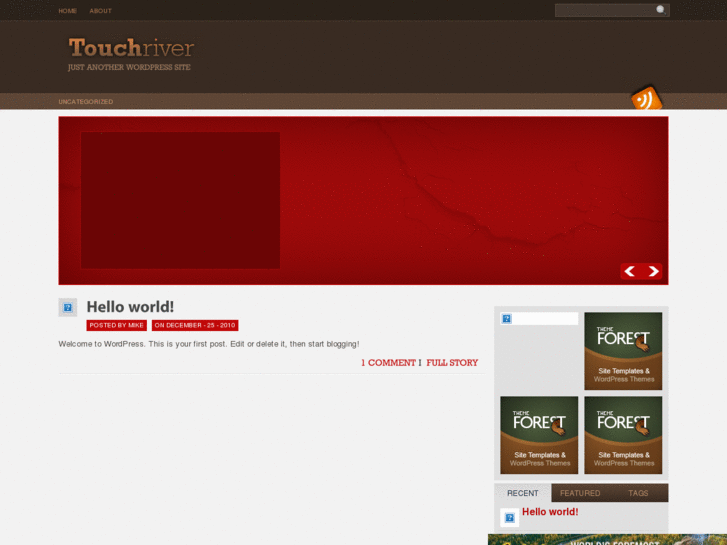The height and width of the screenshot is (545, 727).
Task: Click the Just Another WordPress Site tagline
Action: (x=129, y=67)
